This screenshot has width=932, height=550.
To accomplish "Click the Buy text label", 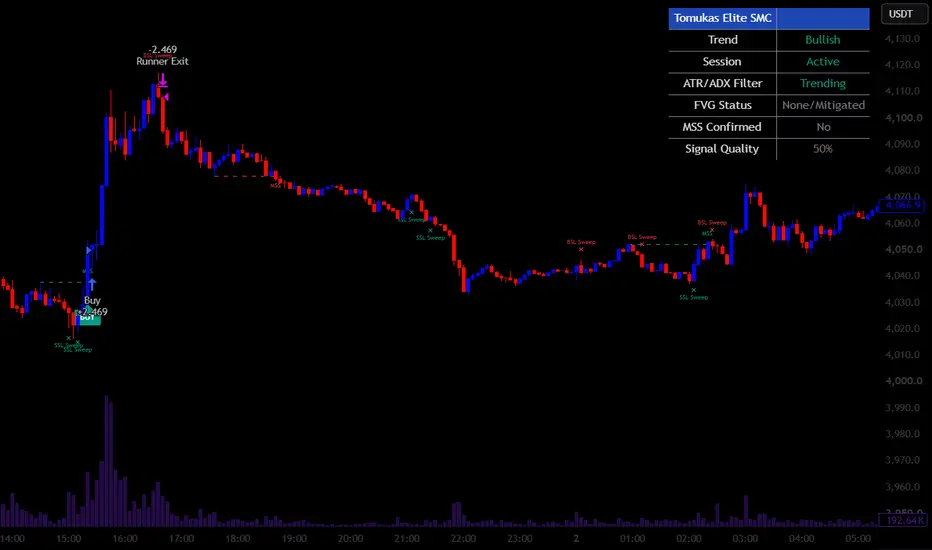I will click(92, 301).
